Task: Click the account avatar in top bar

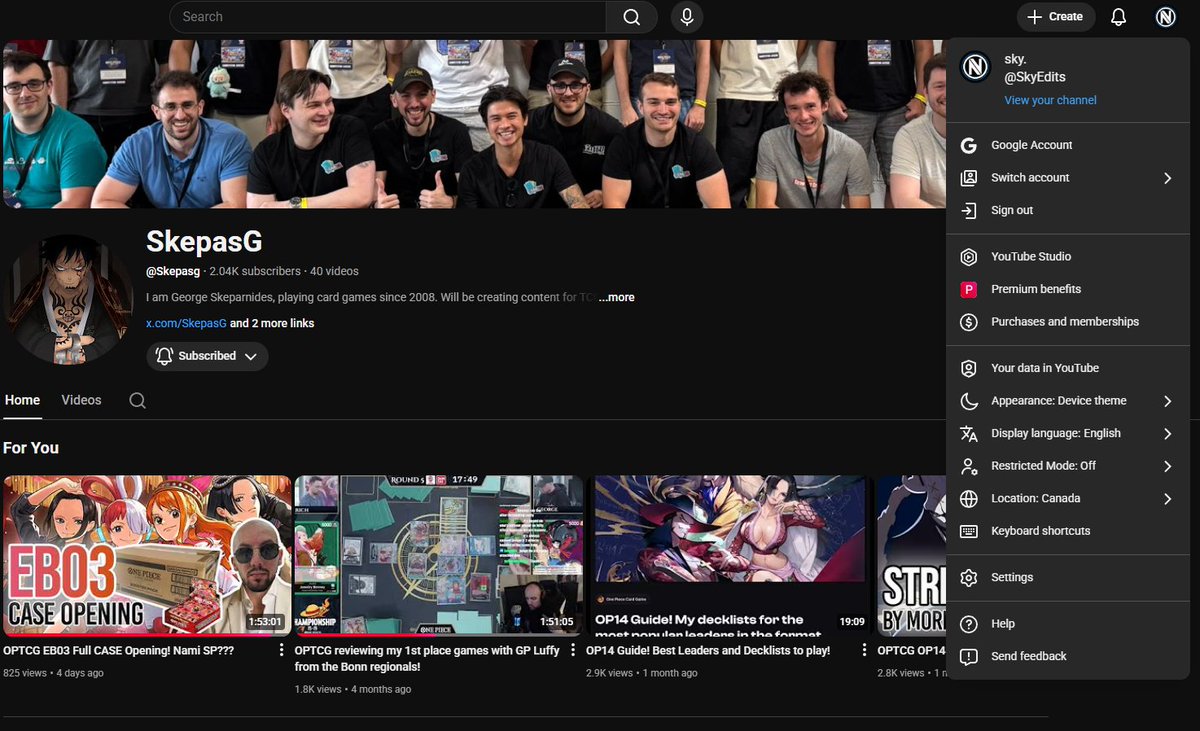Action: click(x=1165, y=17)
